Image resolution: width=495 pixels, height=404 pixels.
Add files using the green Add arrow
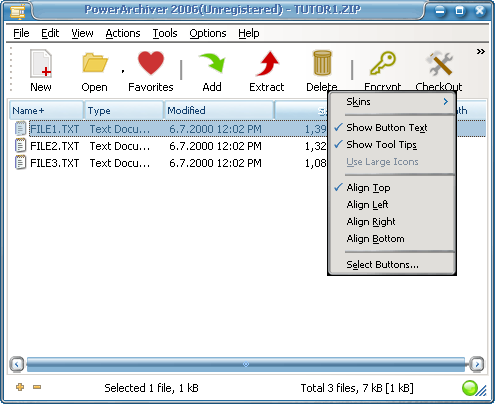tap(212, 63)
